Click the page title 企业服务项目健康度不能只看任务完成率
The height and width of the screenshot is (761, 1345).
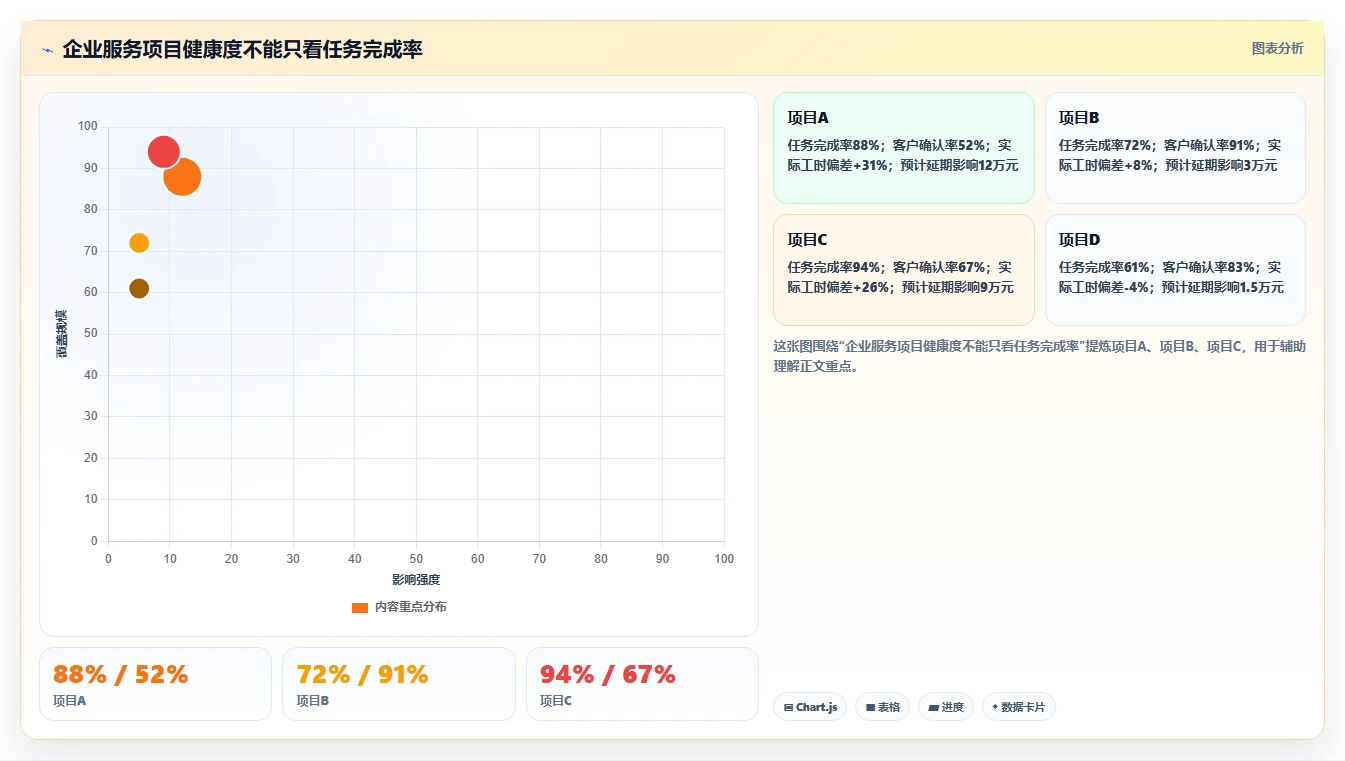pyautogui.click(x=242, y=49)
